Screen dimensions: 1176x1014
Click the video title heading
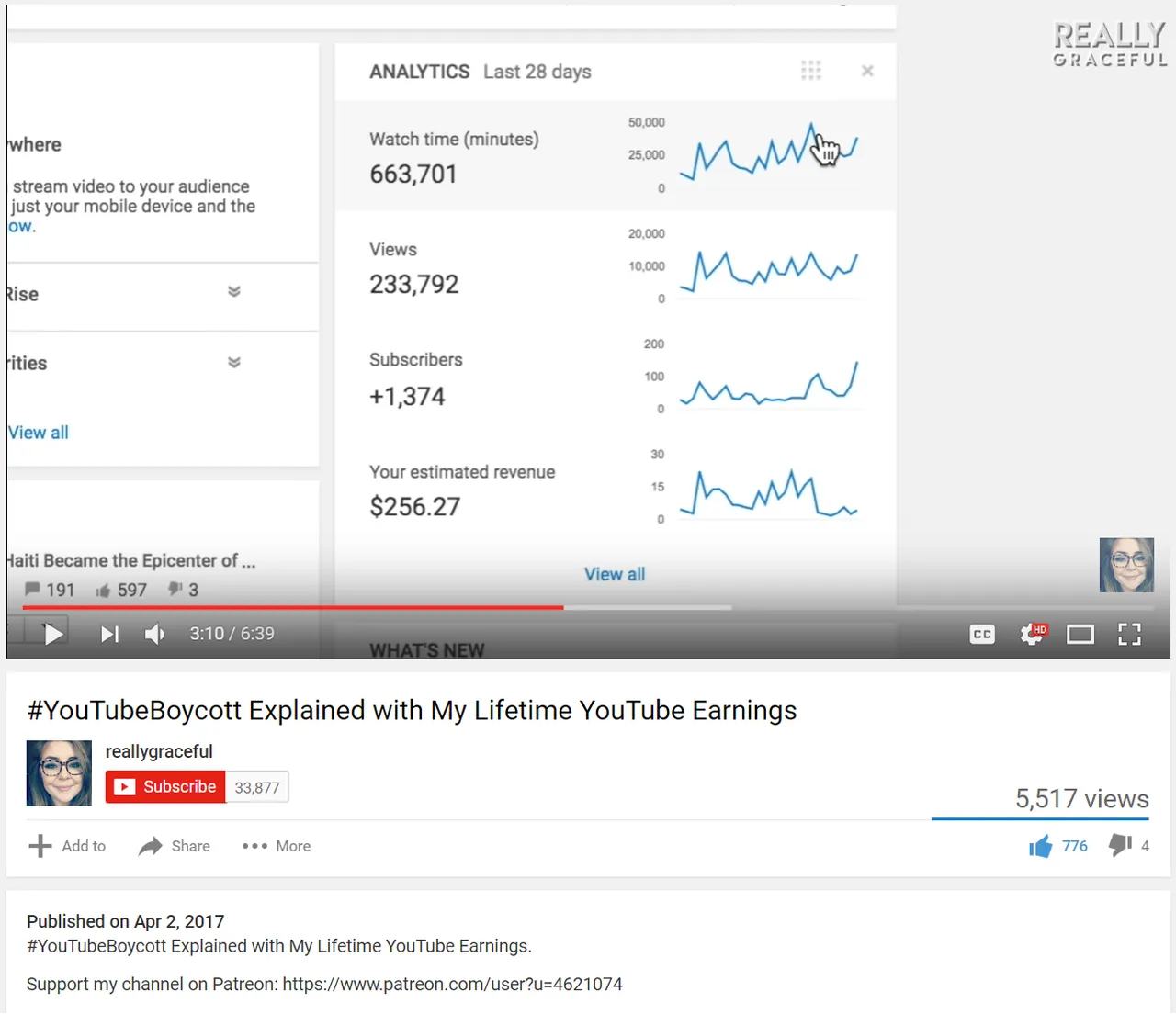pos(412,711)
